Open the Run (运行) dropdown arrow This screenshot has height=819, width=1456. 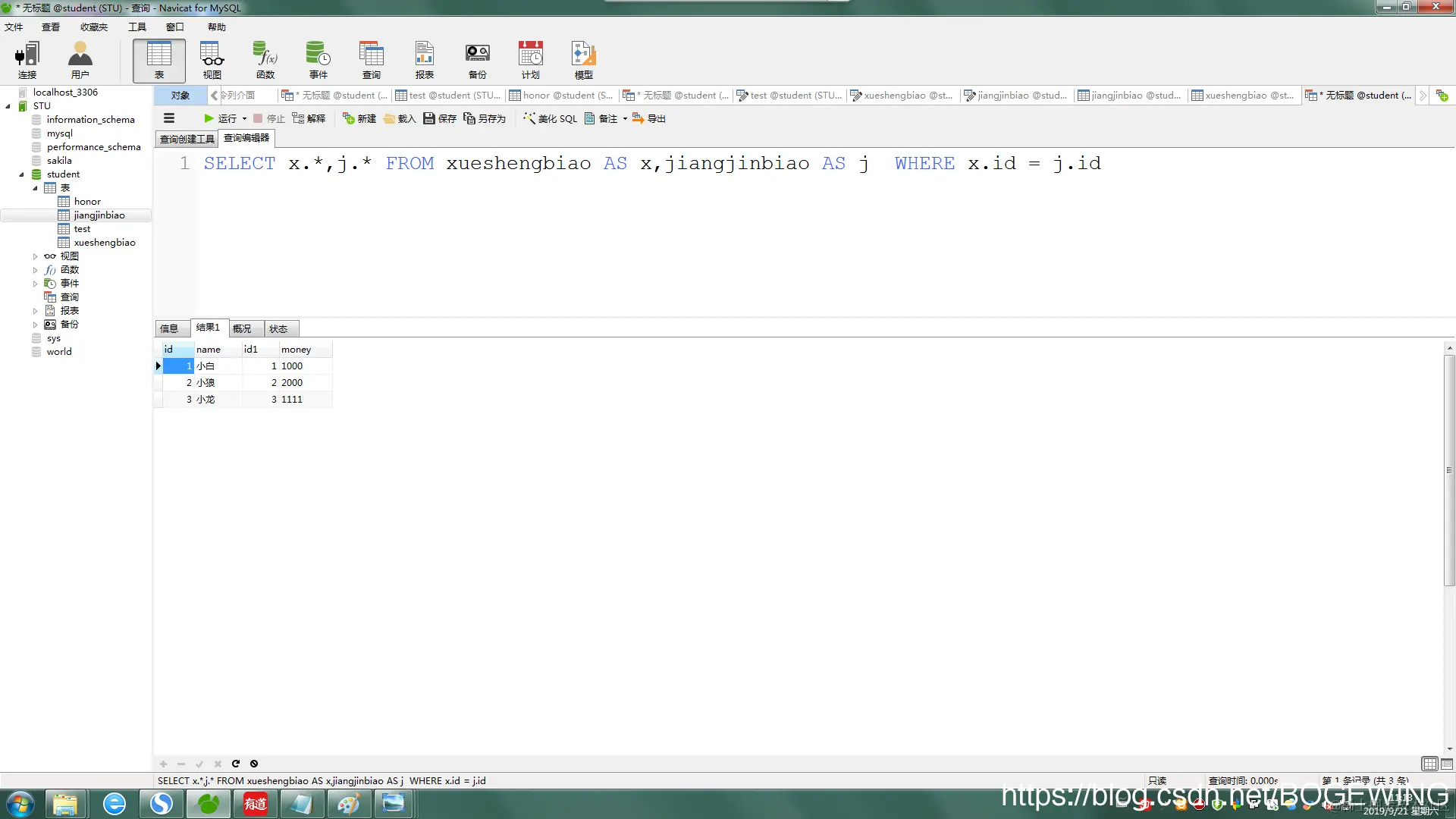point(244,119)
